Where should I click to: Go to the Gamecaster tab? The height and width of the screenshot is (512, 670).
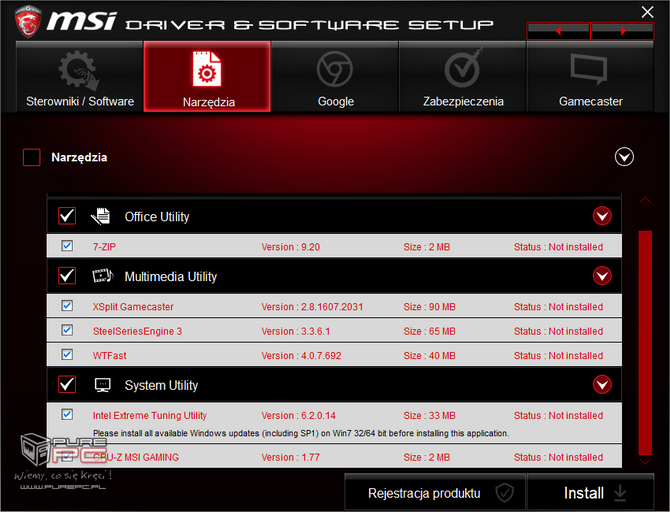tap(591, 77)
